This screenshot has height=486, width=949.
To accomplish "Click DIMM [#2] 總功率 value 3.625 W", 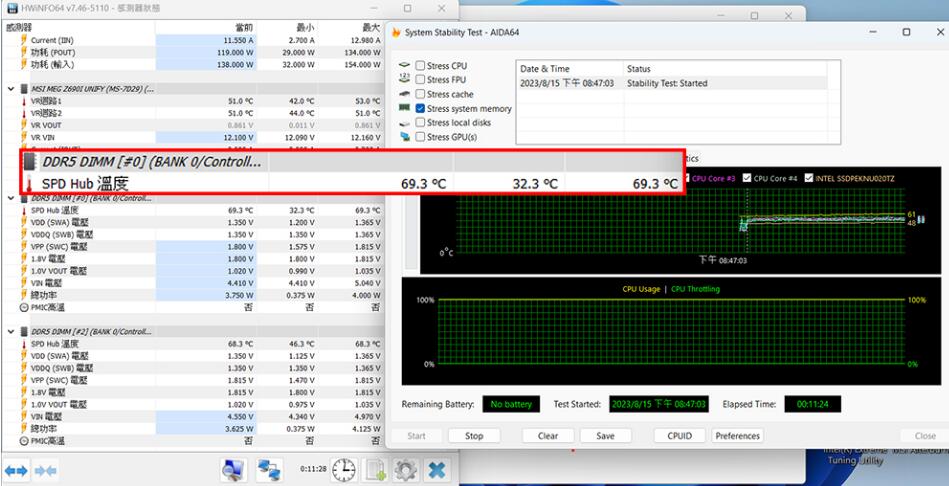I will [240, 429].
